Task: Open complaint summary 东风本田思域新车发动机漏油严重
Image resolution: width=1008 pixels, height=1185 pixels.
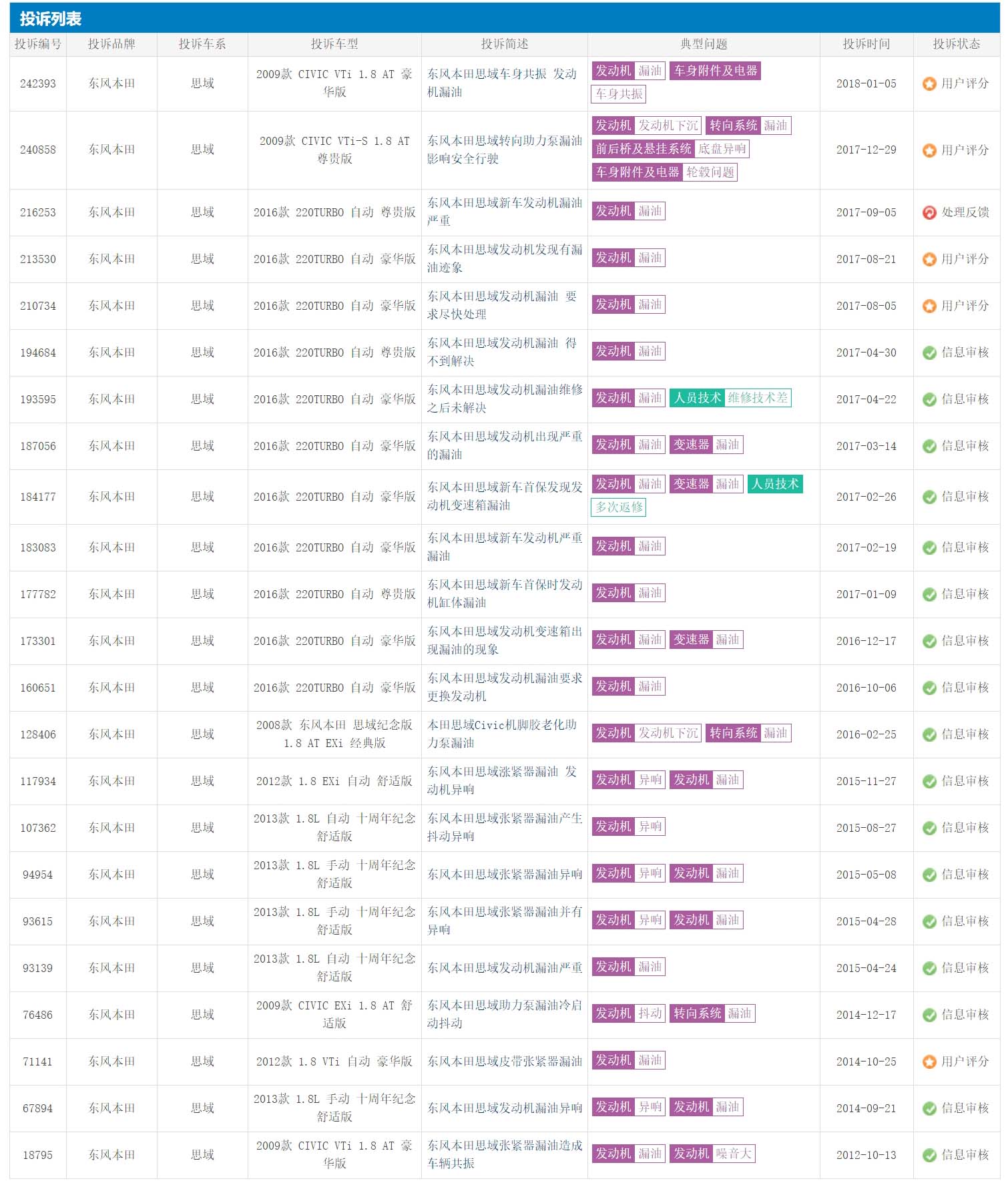Action: tap(505, 212)
